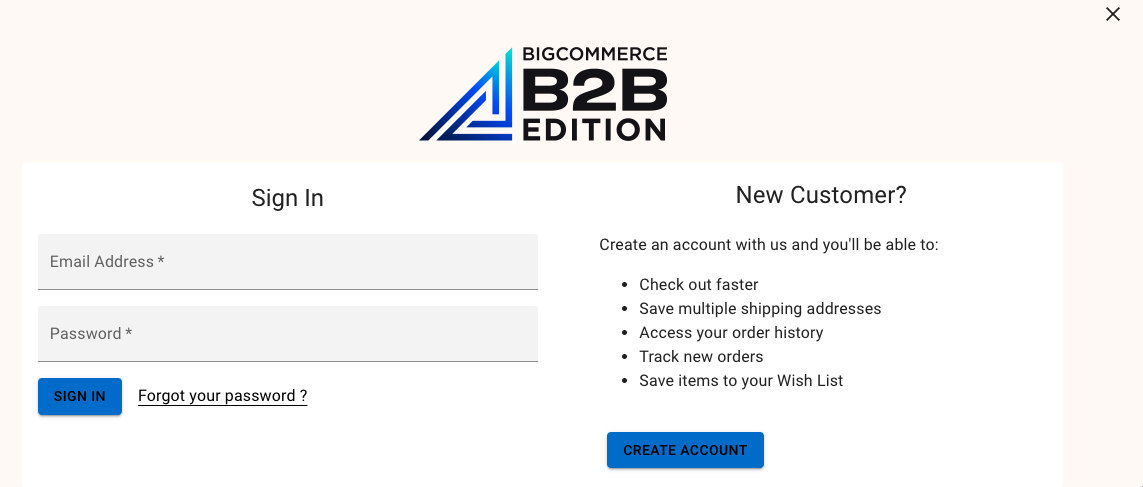Click the required asterisk after Password label
The width and height of the screenshot is (1143, 487).
click(128, 332)
